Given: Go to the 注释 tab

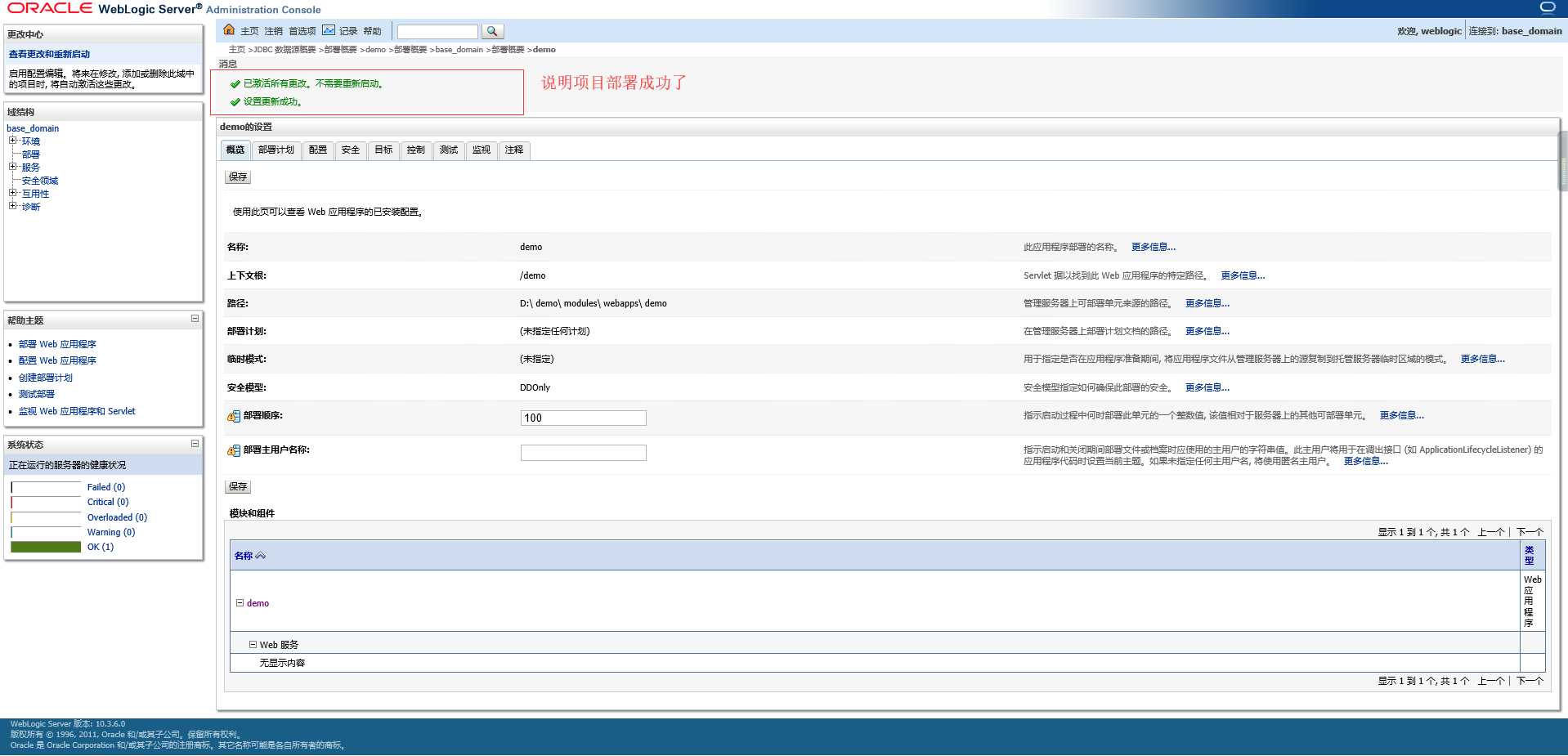Looking at the screenshot, I should point(514,150).
